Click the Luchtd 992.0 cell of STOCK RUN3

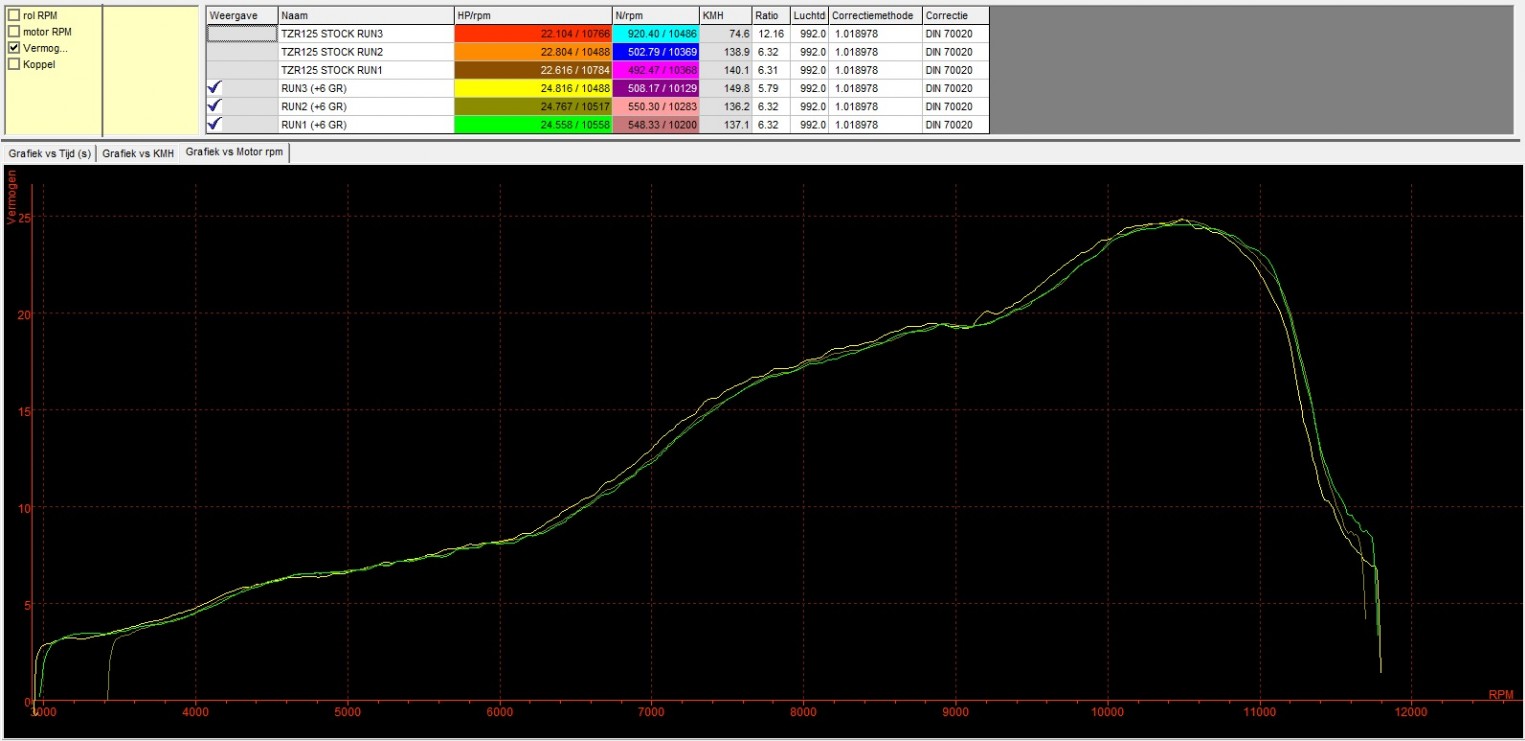(810, 34)
